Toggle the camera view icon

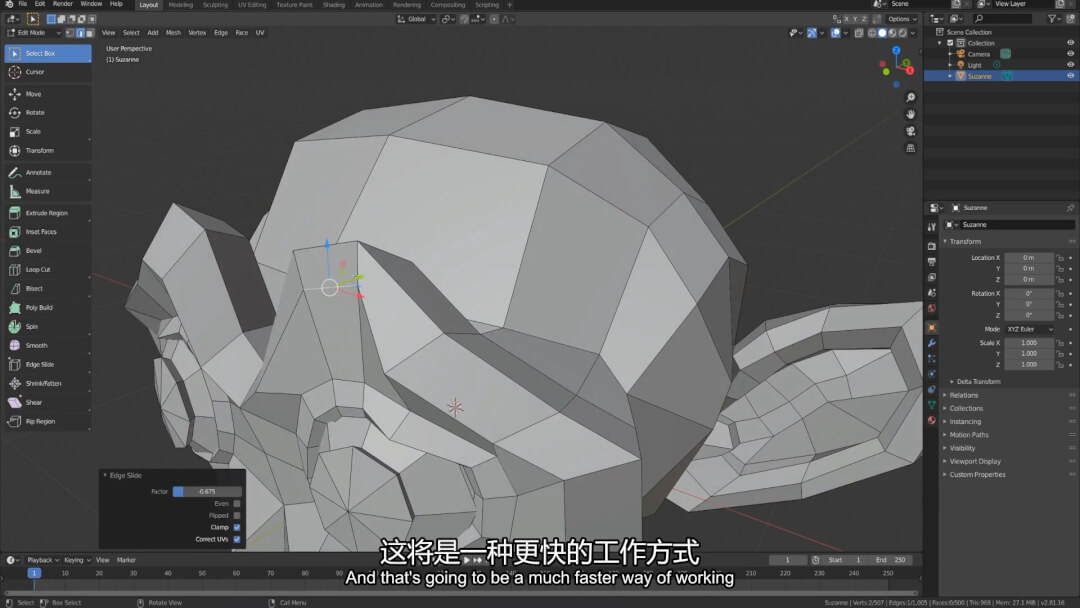[x=911, y=131]
